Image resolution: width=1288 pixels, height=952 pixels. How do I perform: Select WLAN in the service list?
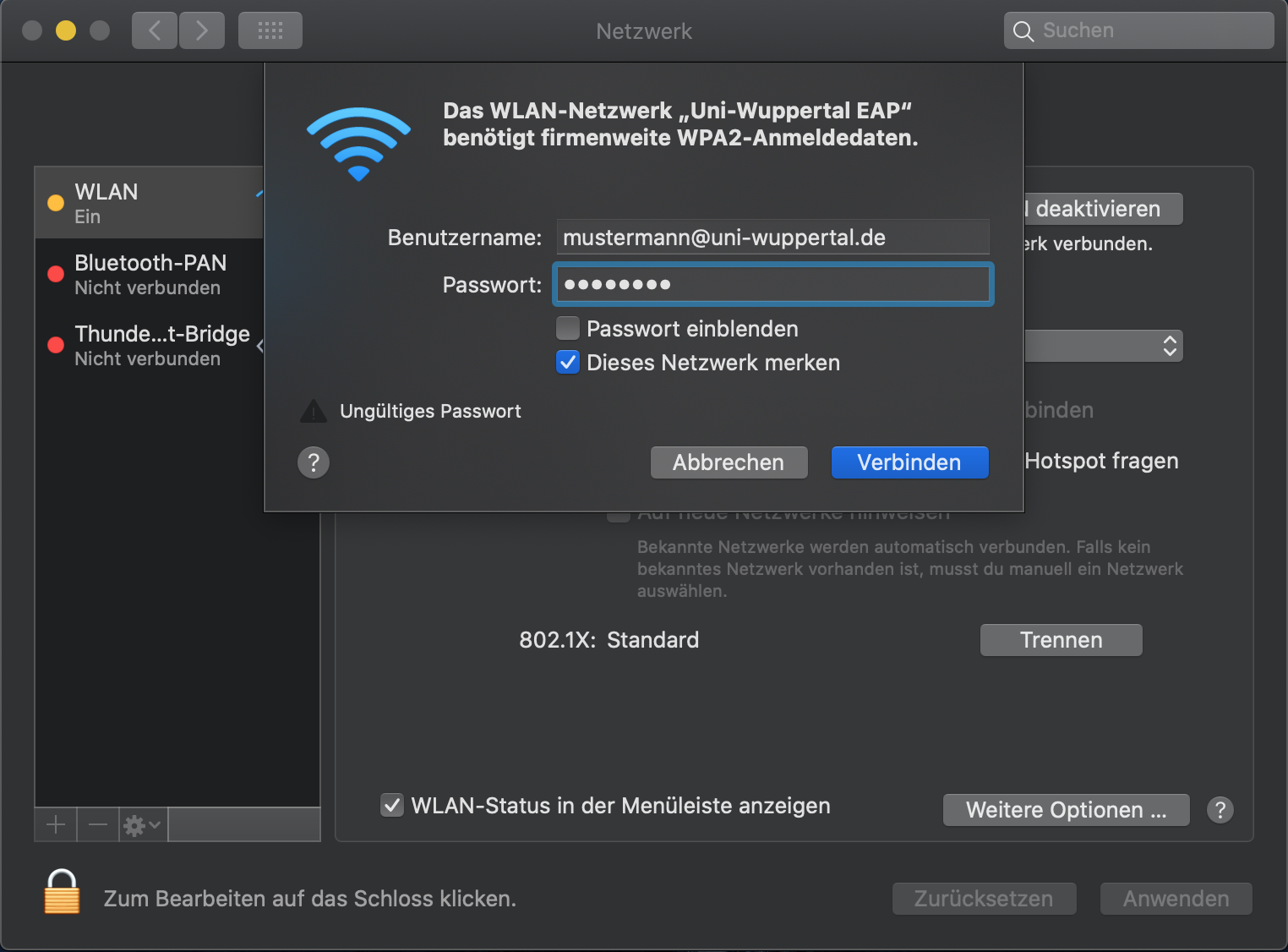pos(149,203)
